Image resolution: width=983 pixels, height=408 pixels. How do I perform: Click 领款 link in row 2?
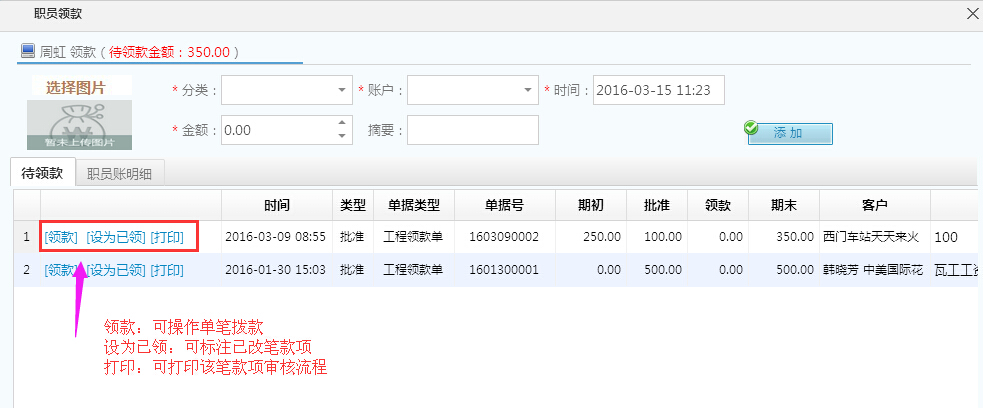click(61, 270)
